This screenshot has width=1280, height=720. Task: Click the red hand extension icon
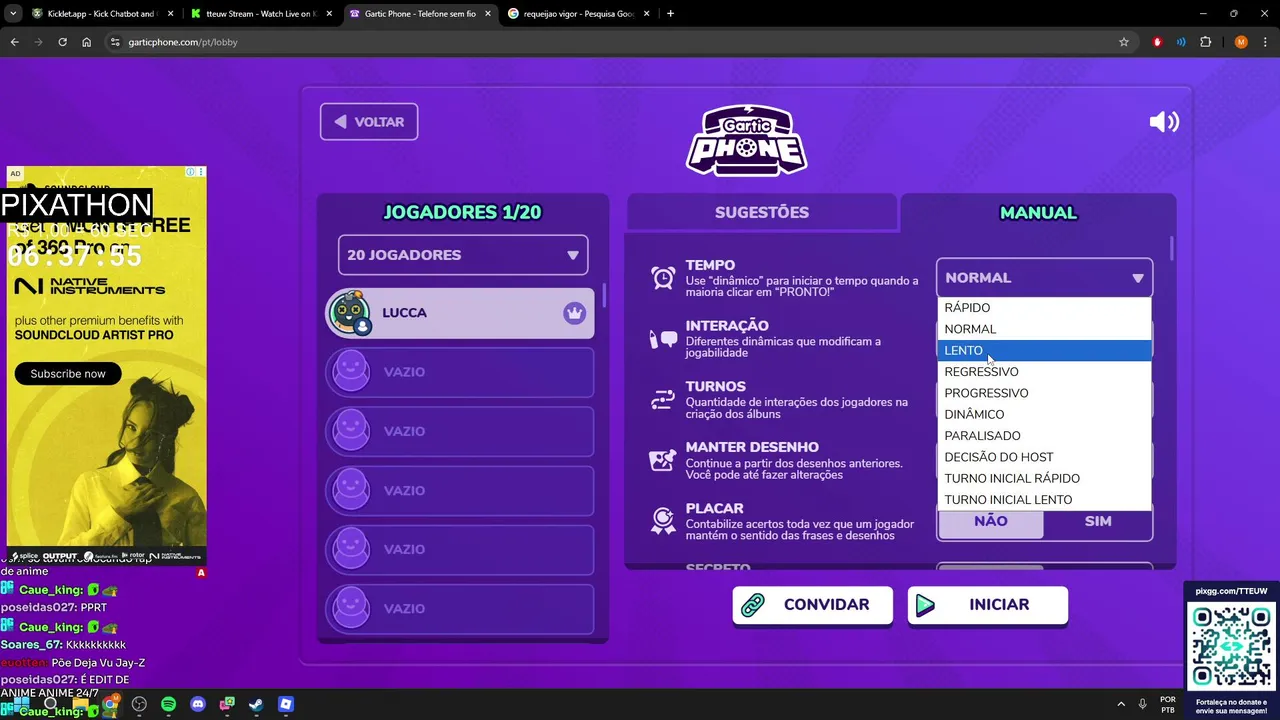[x=1158, y=42]
